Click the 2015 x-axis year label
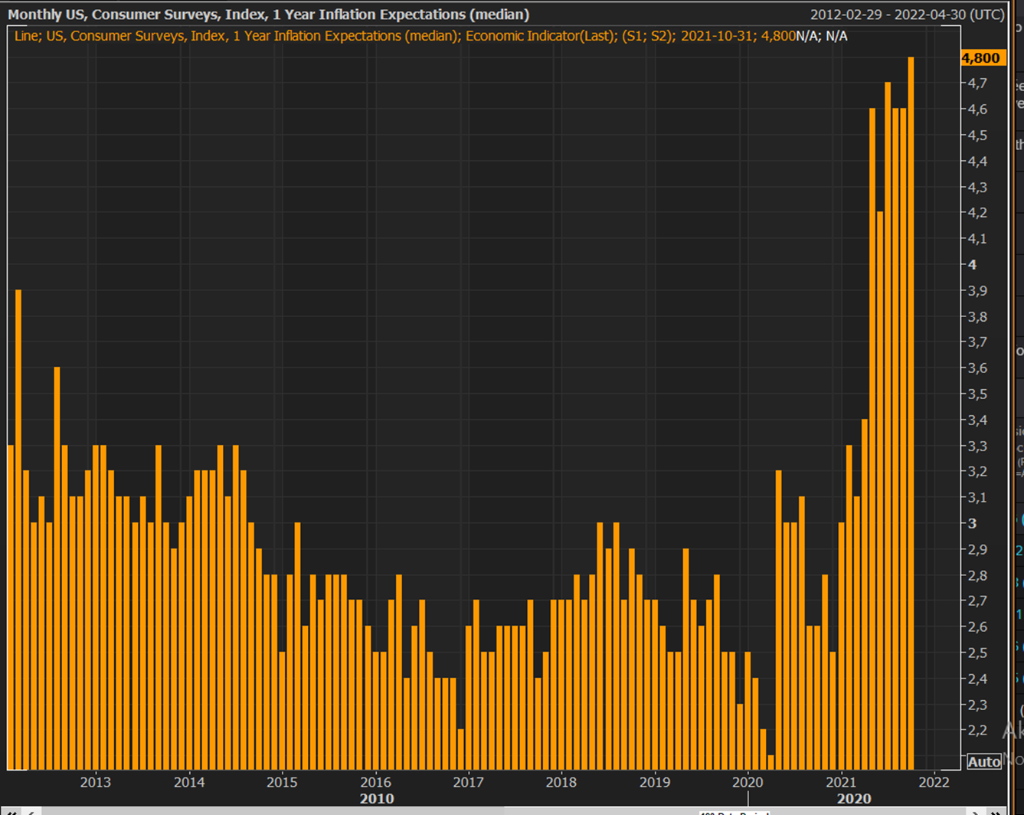The width and height of the screenshot is (1024, 815). pyautogui.click(x=281, y=782)
